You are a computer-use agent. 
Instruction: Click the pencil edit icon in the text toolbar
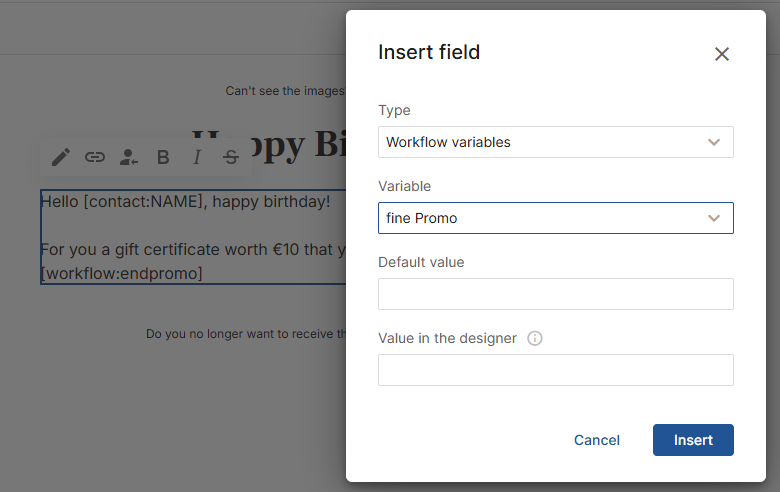point(61,157)
